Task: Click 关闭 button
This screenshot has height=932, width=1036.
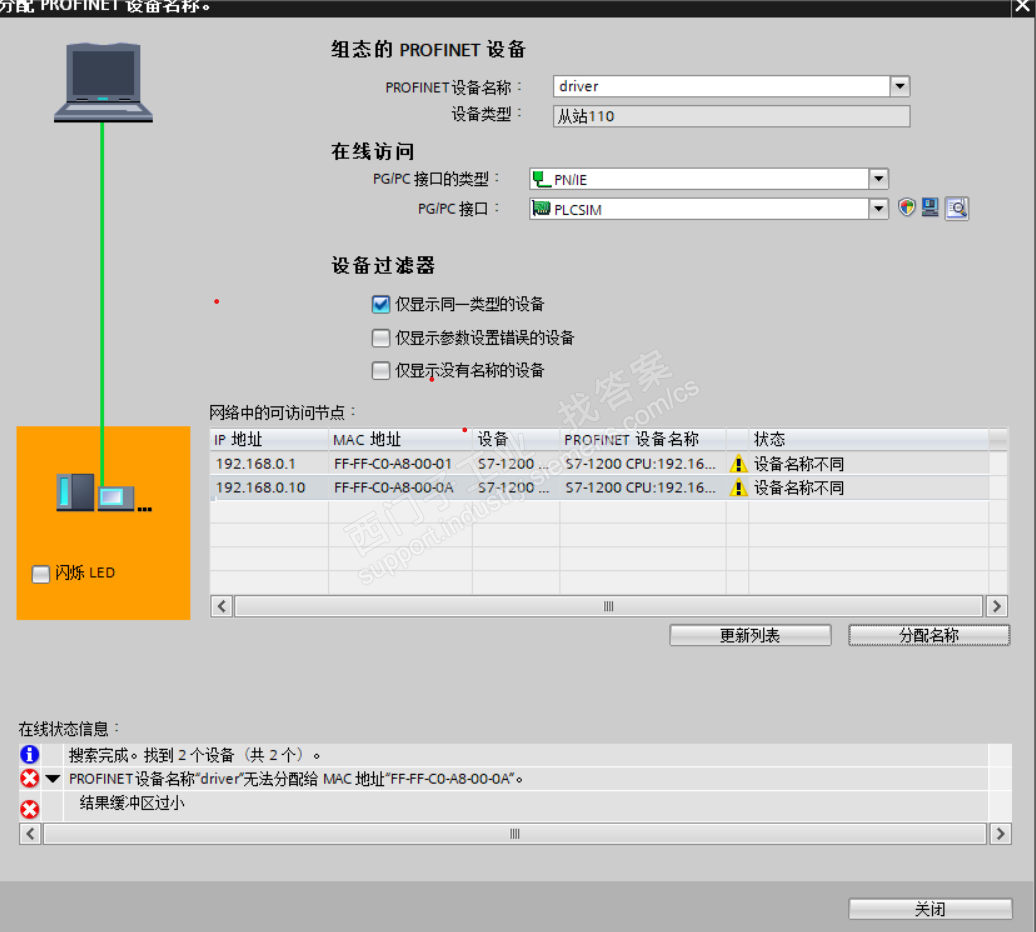Action: [930, 909]
